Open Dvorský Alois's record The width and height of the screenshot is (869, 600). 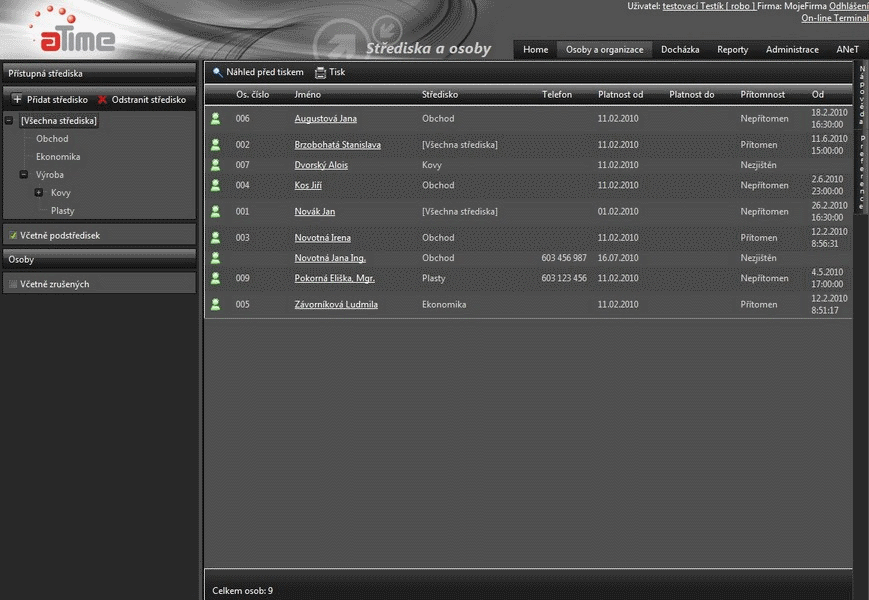[321, 165]
